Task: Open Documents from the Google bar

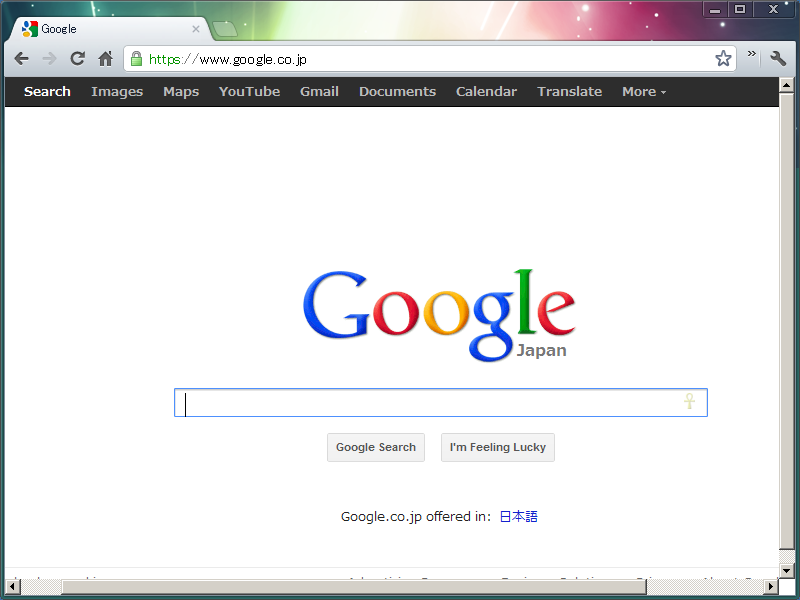Action: click(397, 92)
